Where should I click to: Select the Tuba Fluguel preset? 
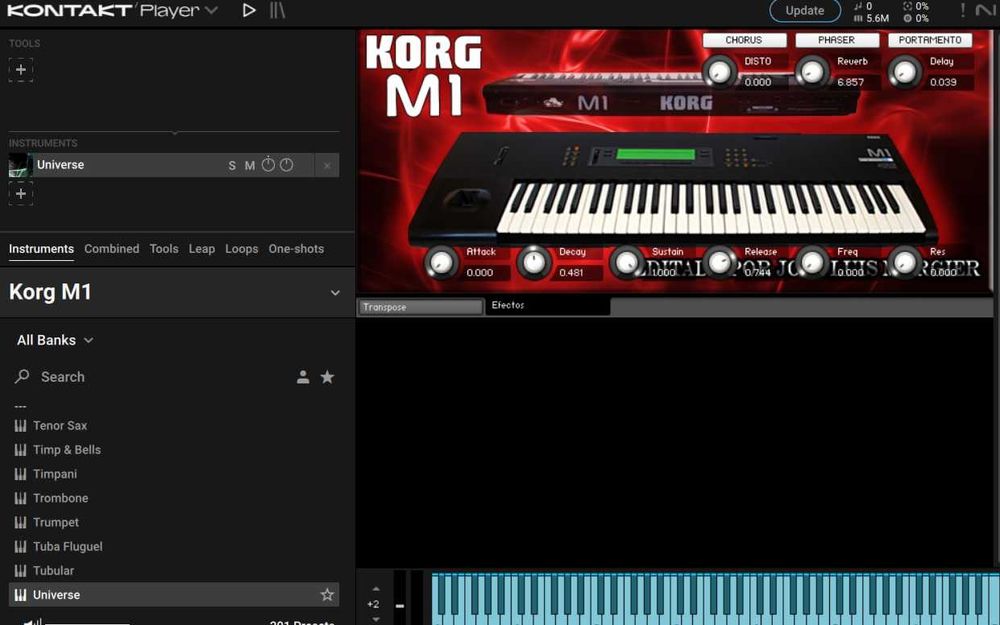tap(174, 547)
